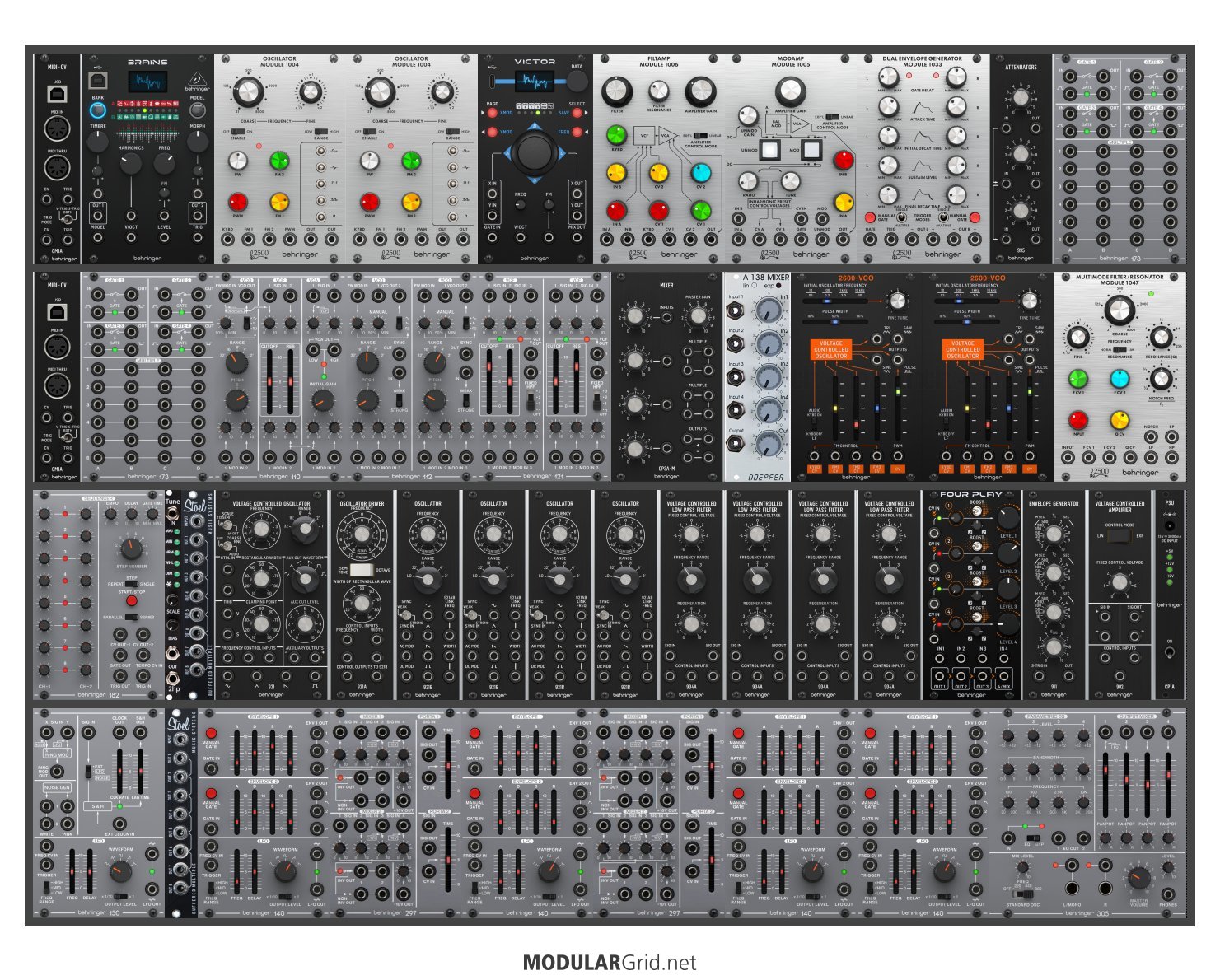The image size is (1220, 980).
Task: Click NOTCH FREQ knob on Module 1047
Action: pos(1160,379)
